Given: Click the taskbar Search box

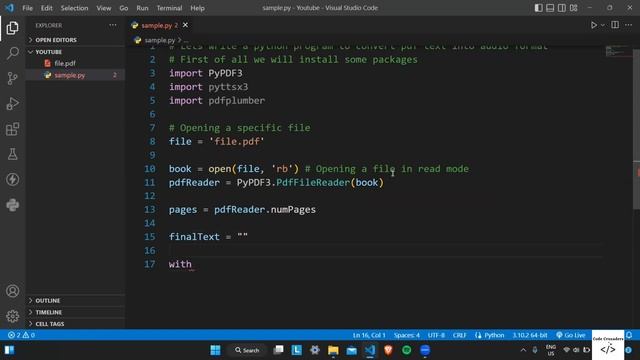Looking at the screenshot, I should tap(247, 350).
